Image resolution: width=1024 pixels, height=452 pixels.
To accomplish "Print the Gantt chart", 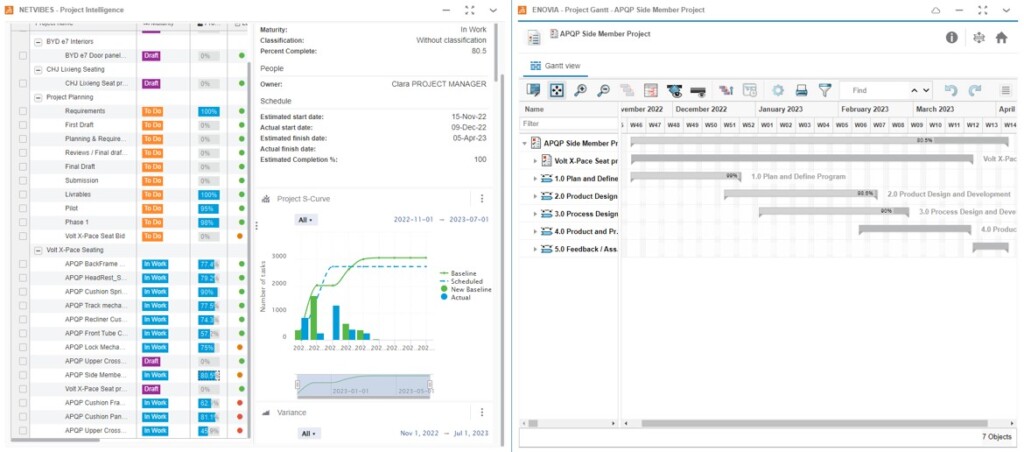I will [x=801, y=90].
